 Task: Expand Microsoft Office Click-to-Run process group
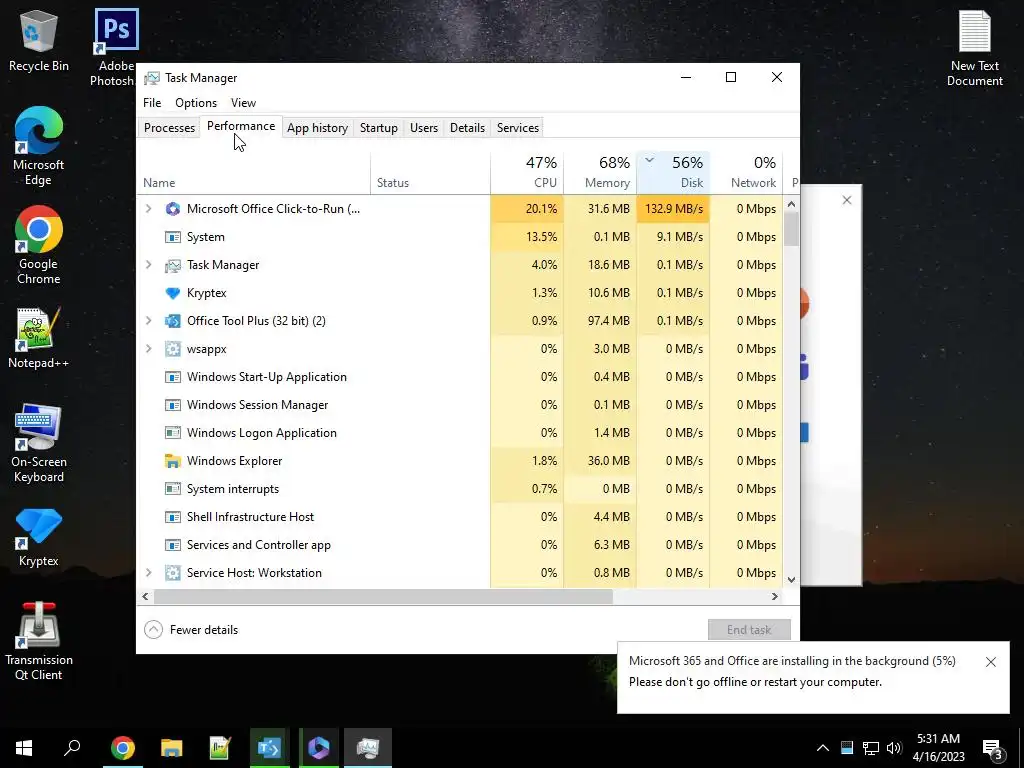pyautogui.click(x=148, y=209)
